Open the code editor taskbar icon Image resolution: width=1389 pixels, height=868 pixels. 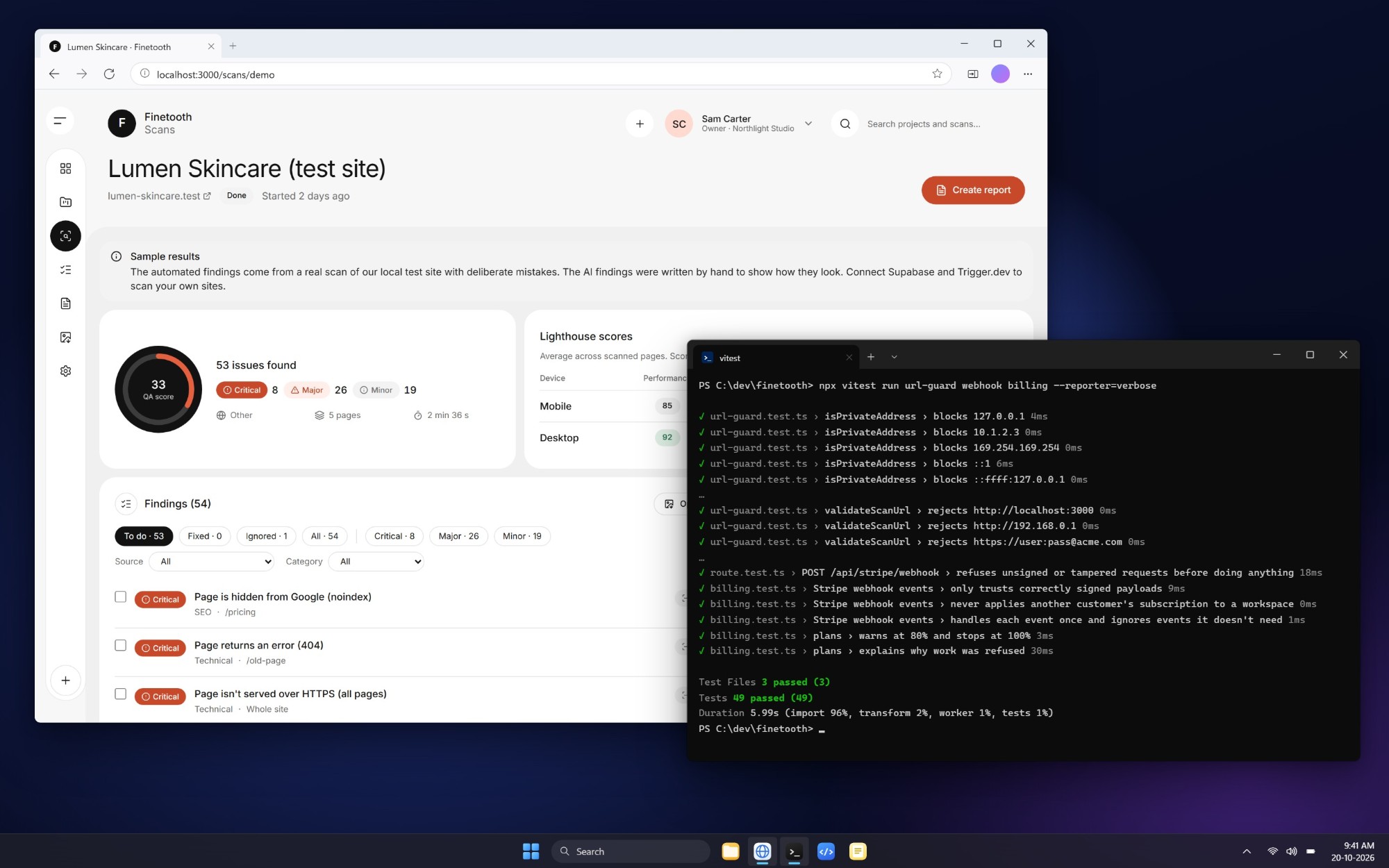(826, 851)
